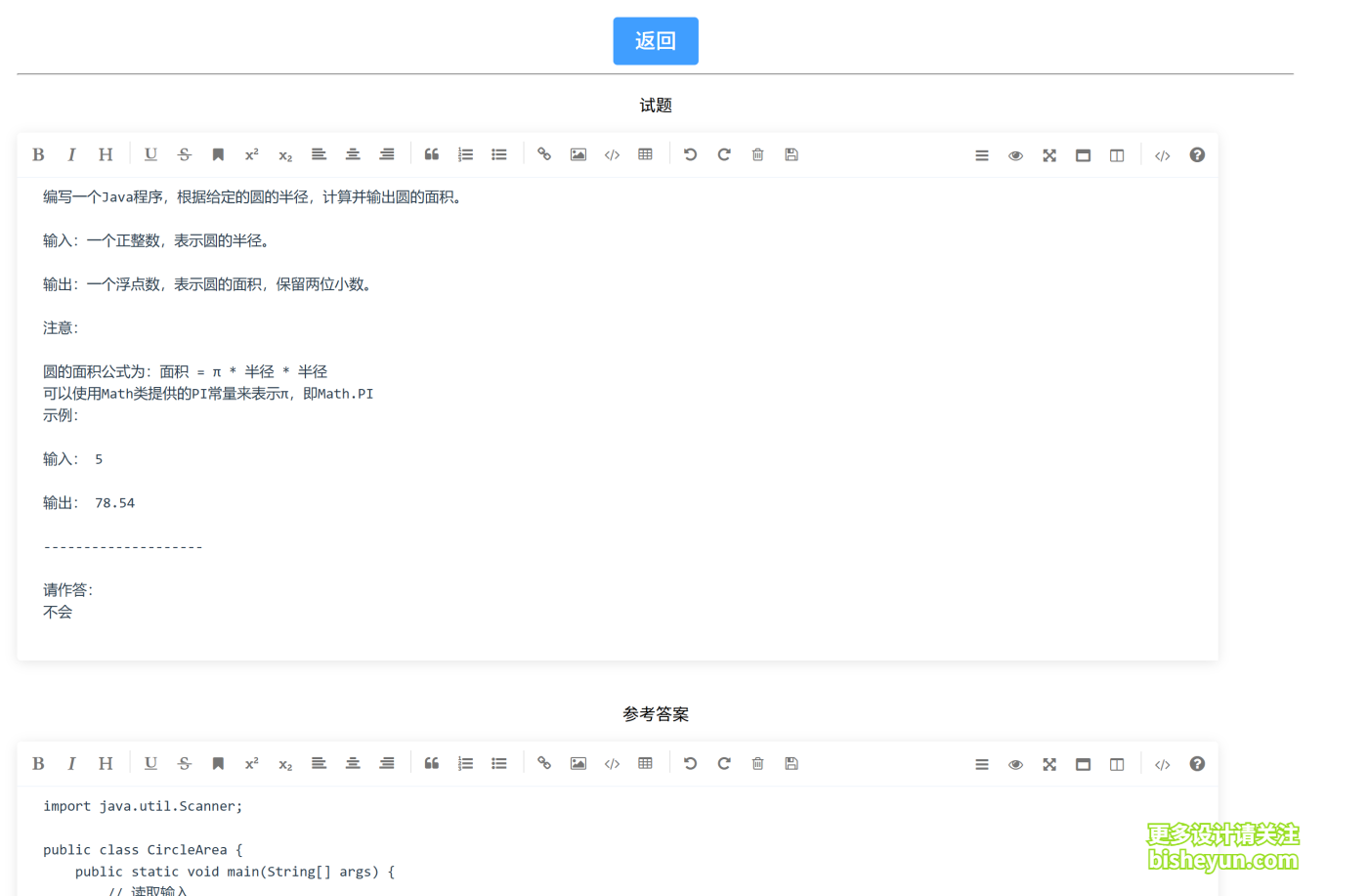Insert block quote in 试题 editor

(431, 154)
